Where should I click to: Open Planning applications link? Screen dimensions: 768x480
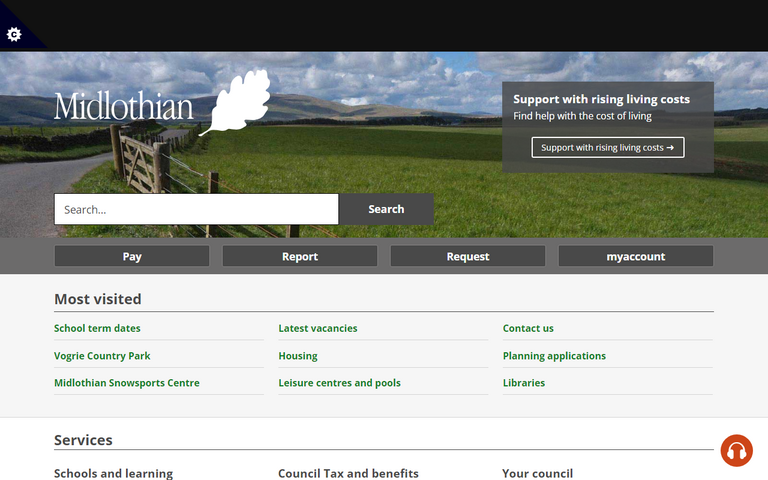coord(554,355)
